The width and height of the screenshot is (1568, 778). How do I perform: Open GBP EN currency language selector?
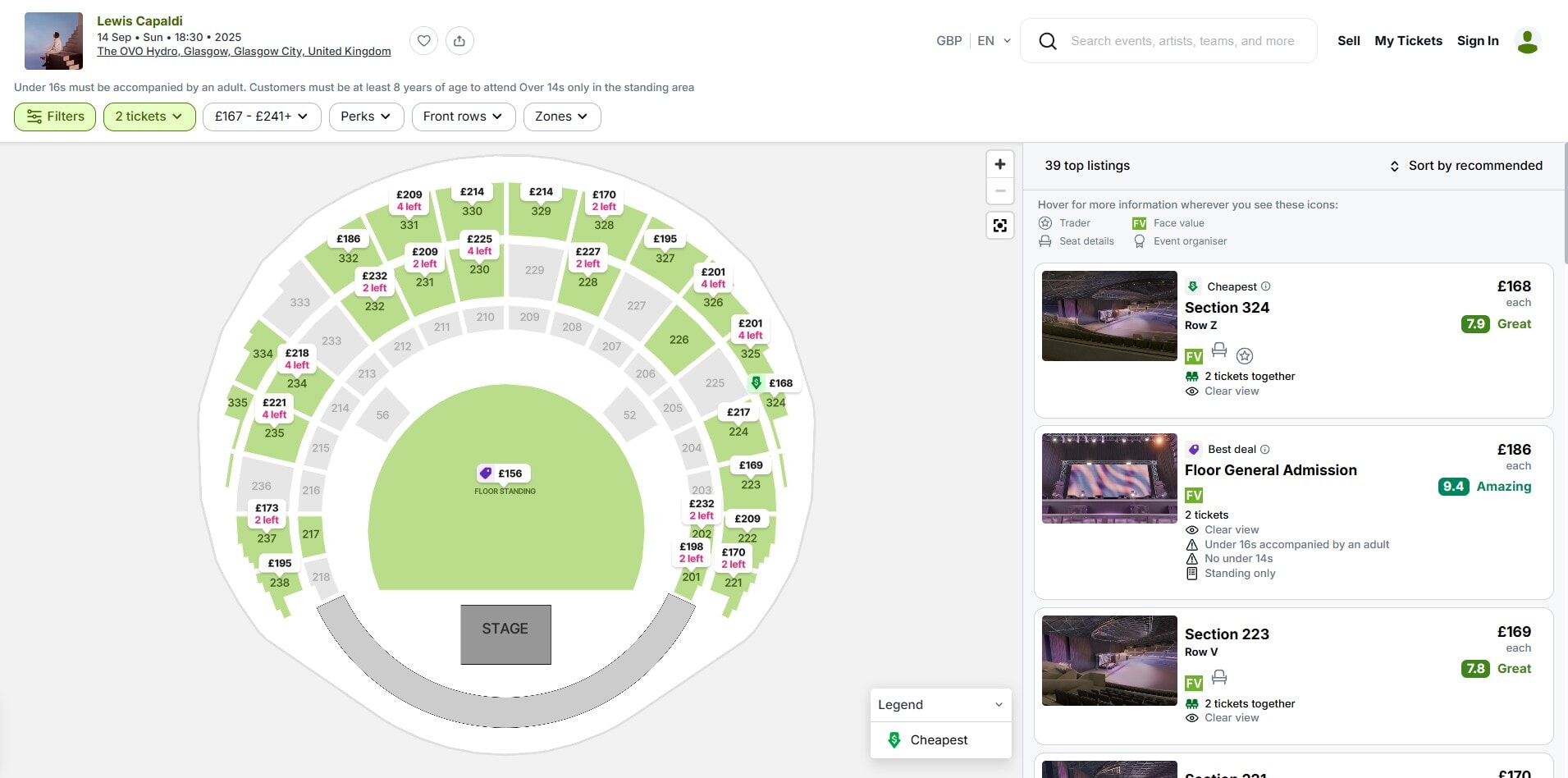click(973, 41)
